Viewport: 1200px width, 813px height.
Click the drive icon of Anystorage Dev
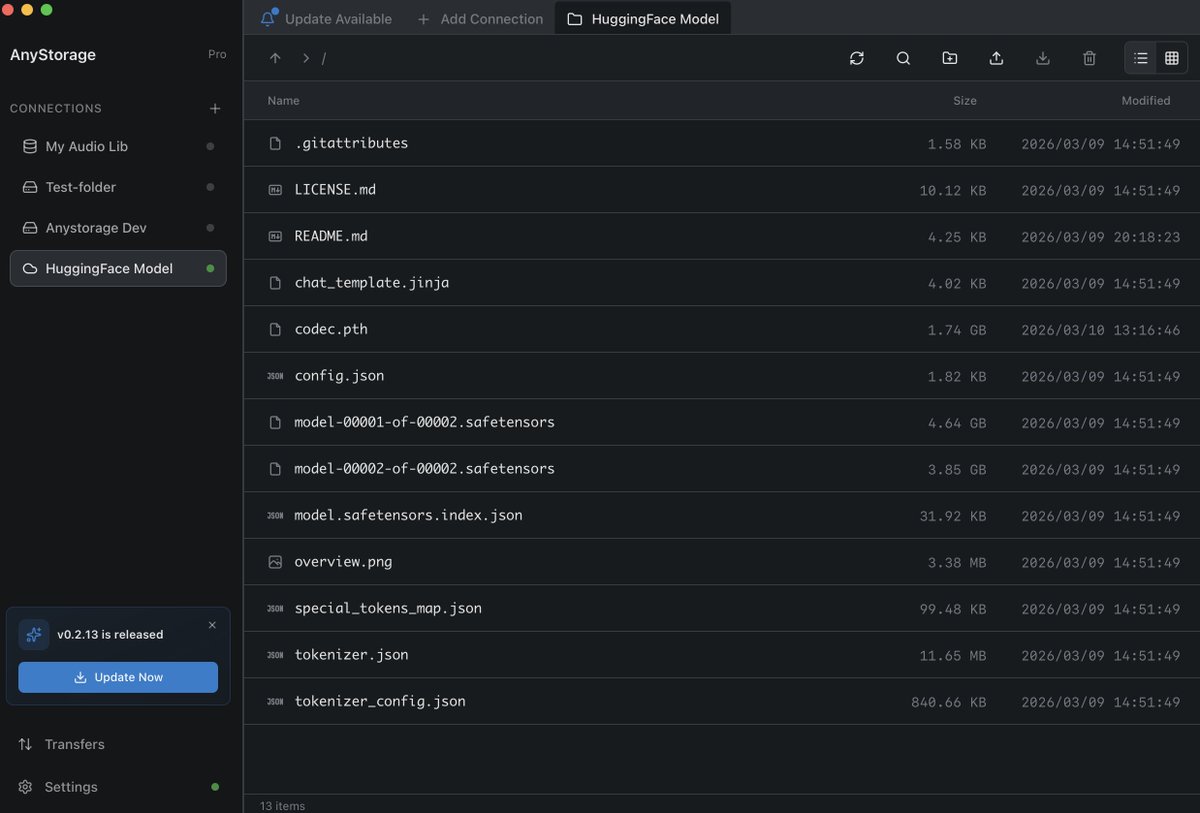click(x=29, y=228)
